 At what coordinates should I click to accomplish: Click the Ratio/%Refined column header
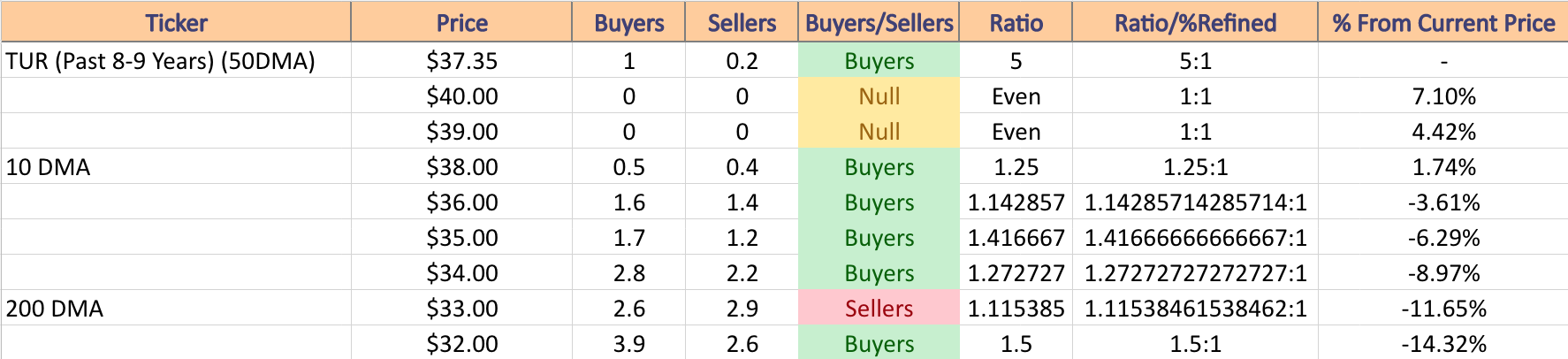(x=1195, y=22)
